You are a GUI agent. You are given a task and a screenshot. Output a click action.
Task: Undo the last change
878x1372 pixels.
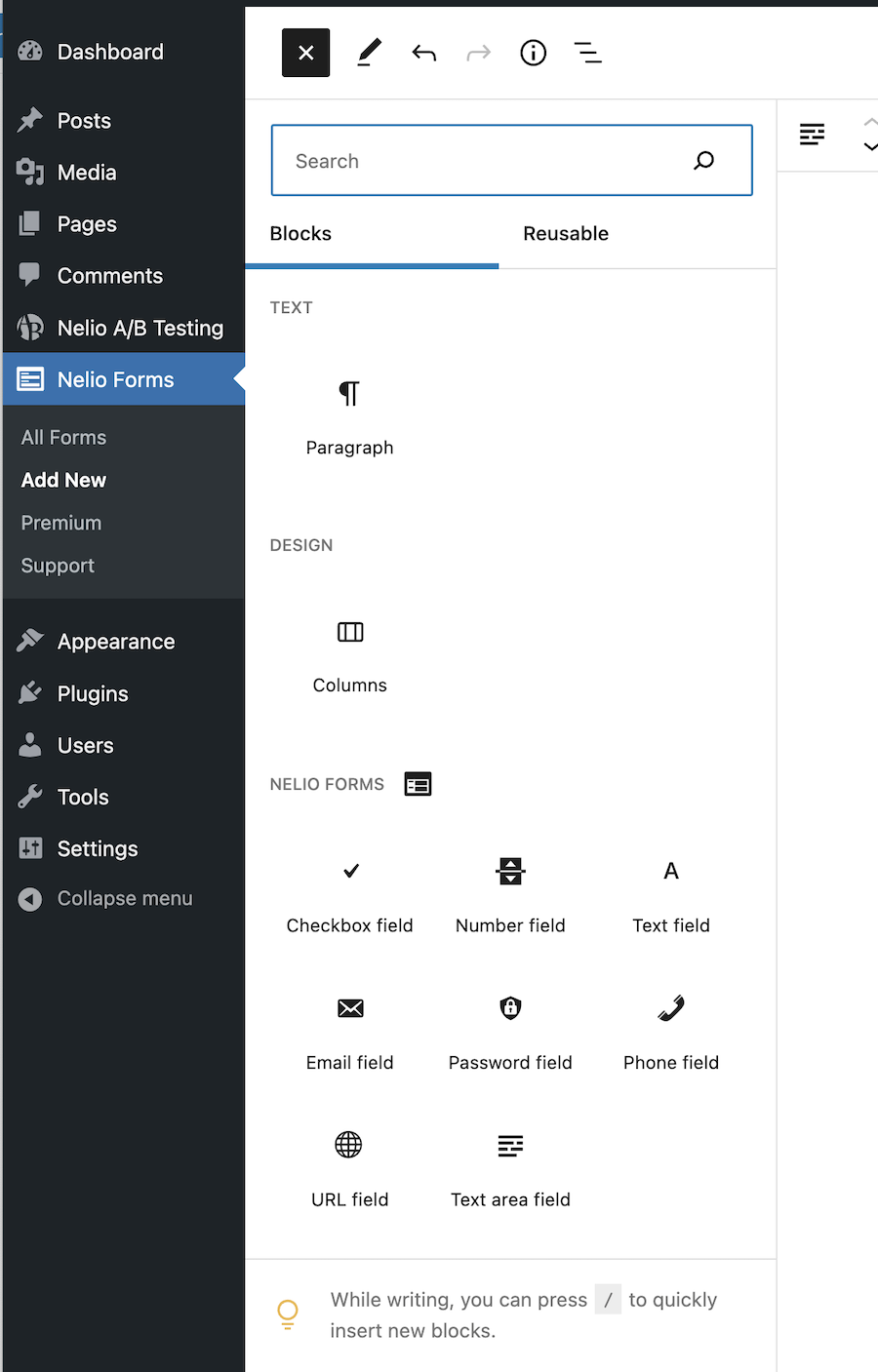[x=423, y=53]
